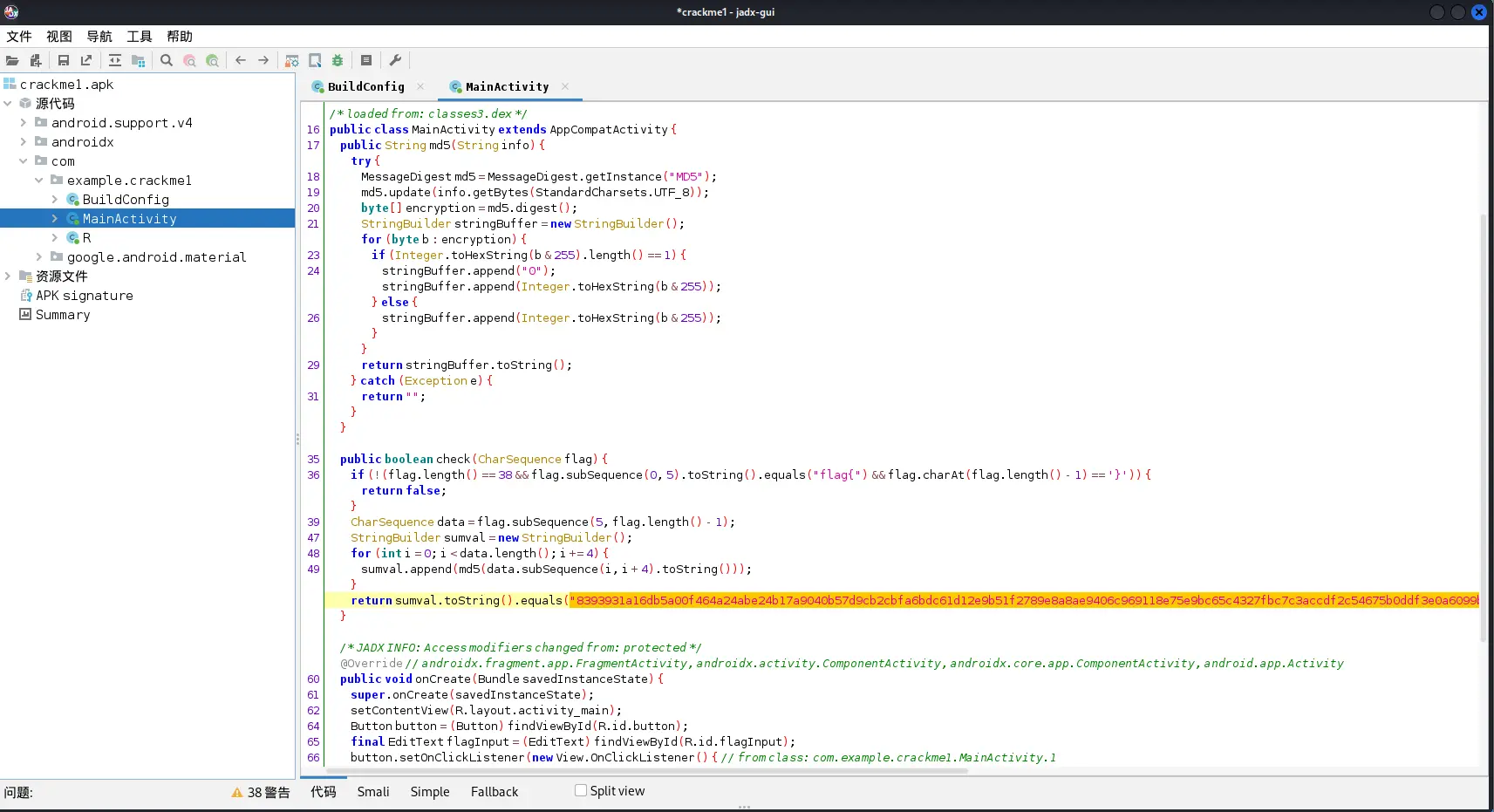The image size is (1494, 812).
Task: Open preferences with the wrench icon
Action: pyautogui.click(x=395, y=61)
